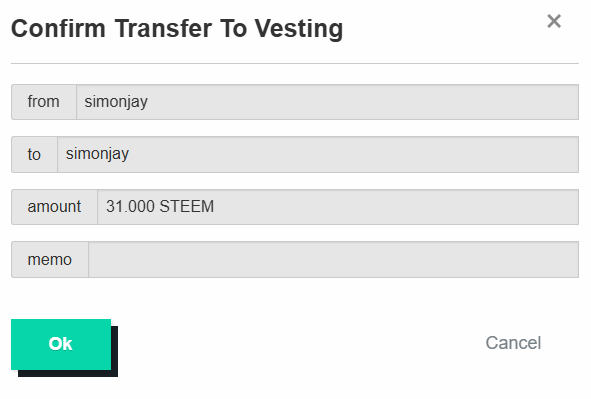591x399 pixels.
Task: Click the '31.000' number in the amount field
Action: (130, 206)
